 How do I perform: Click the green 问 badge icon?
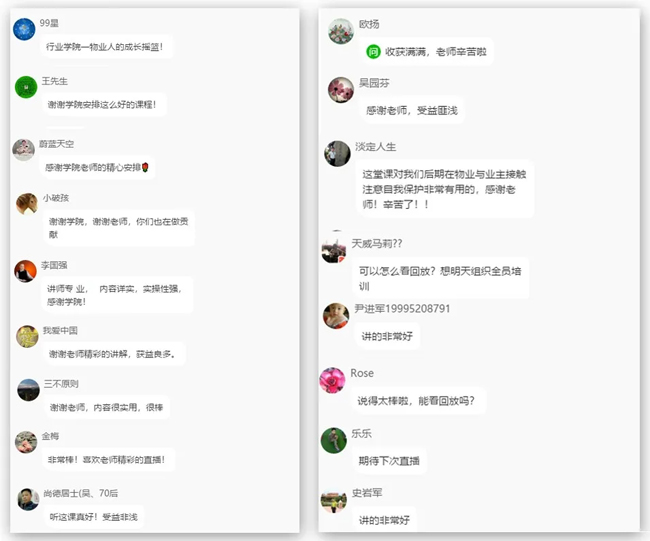click(373, 52)
